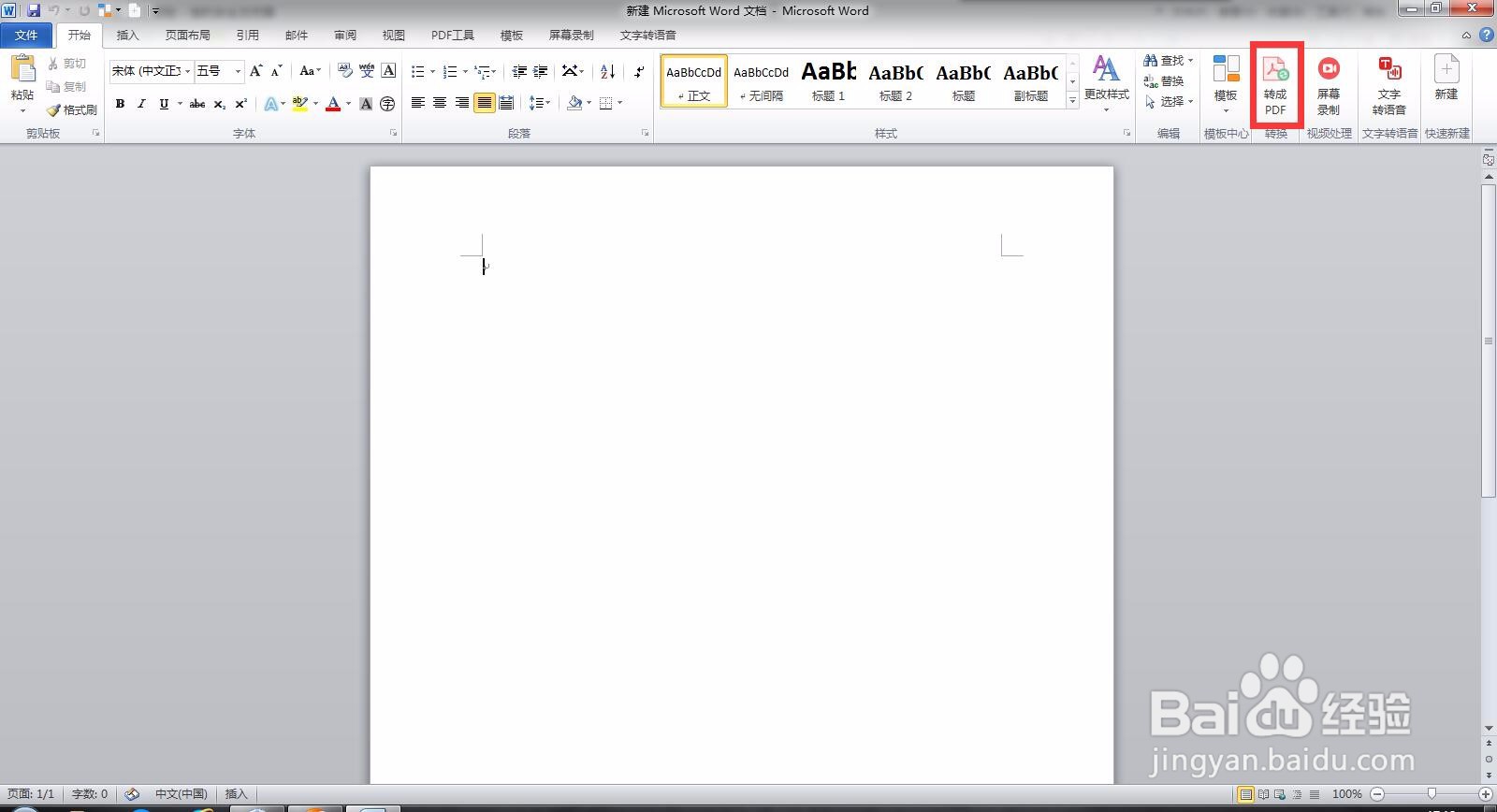This screenshot has height=812, width=1497.
Task: Toggle Strikethrough formatting
Action: coord(197,104)
